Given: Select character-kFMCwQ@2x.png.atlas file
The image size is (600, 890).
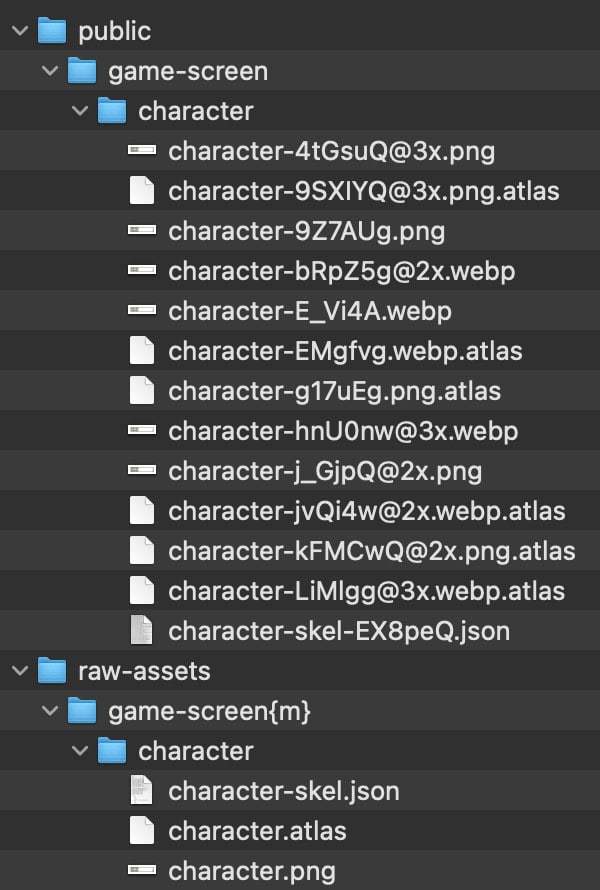Looking at the screenshot, I should tap(371, 551).
